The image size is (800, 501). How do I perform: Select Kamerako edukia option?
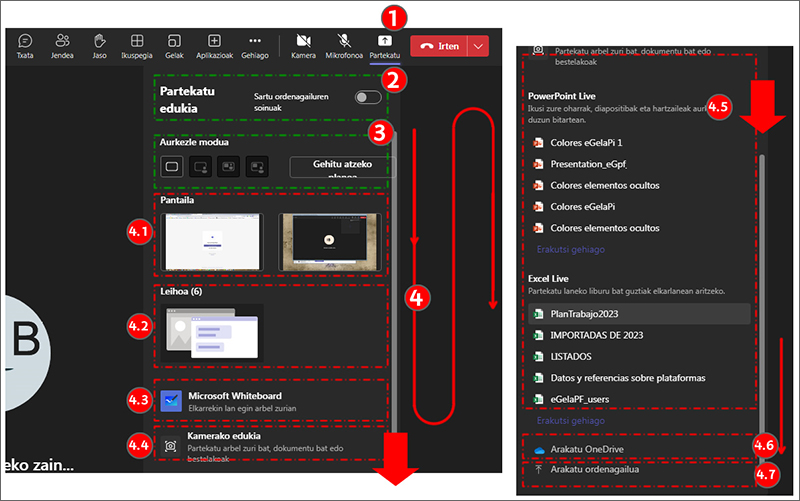click(x=225, y=443)
